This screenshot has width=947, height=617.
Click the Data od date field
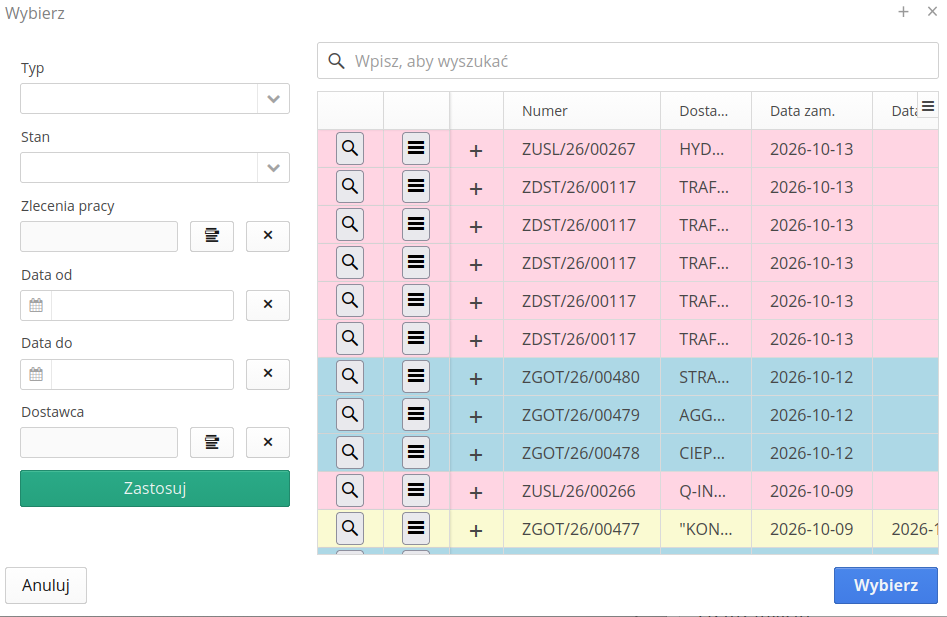tap(143, 305)
